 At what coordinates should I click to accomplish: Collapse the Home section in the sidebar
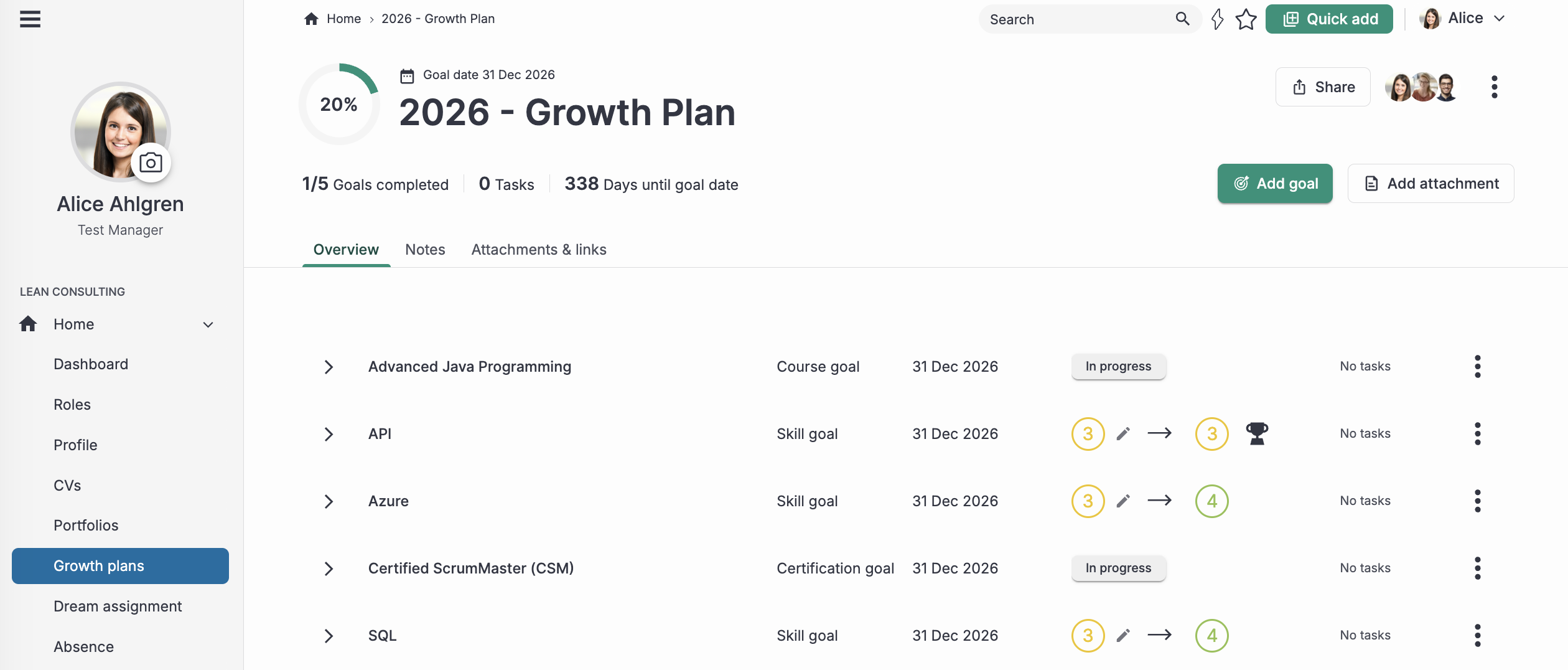tap(207, 324)
